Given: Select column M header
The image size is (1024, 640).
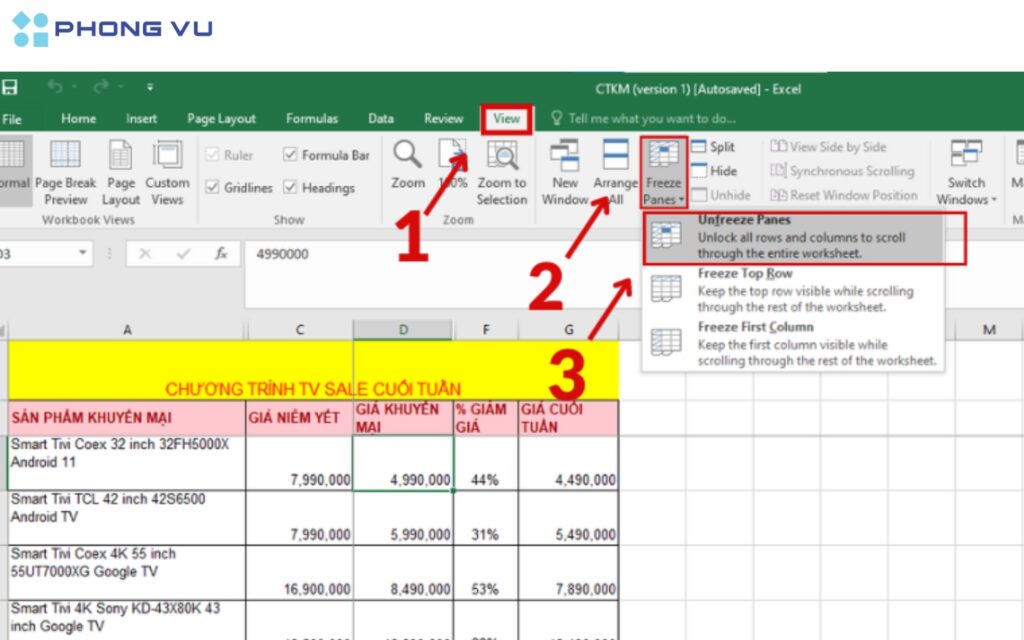Looking at the screenshot, I should tap(989, 330).
